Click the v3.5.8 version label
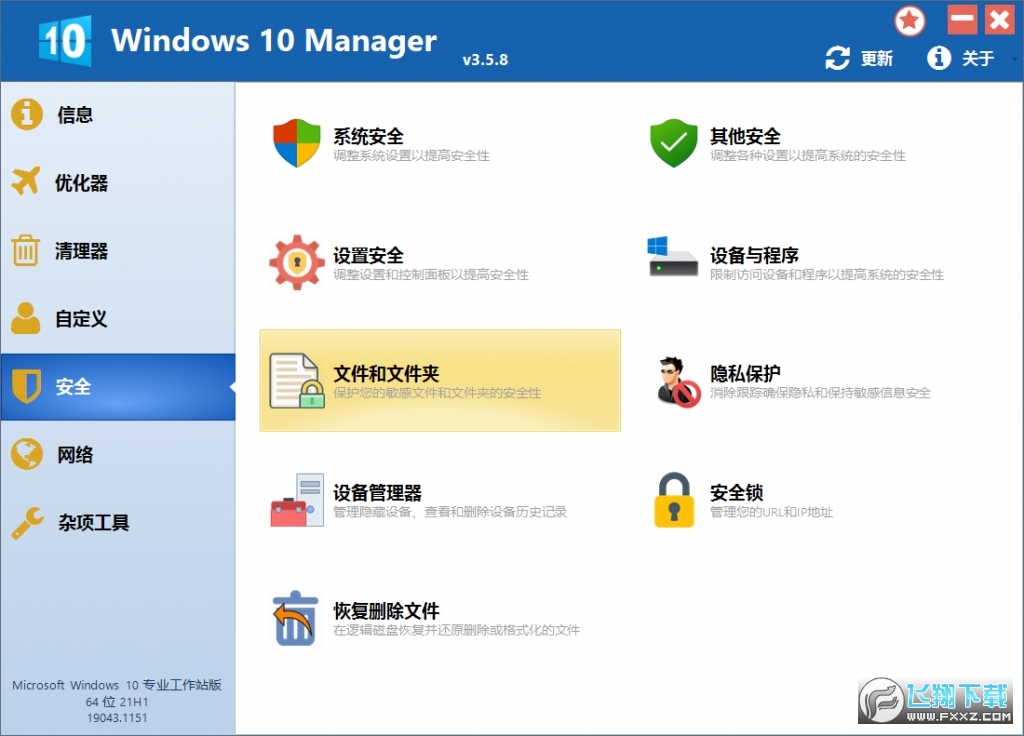The image size is (1024, 736). [485, 59]
